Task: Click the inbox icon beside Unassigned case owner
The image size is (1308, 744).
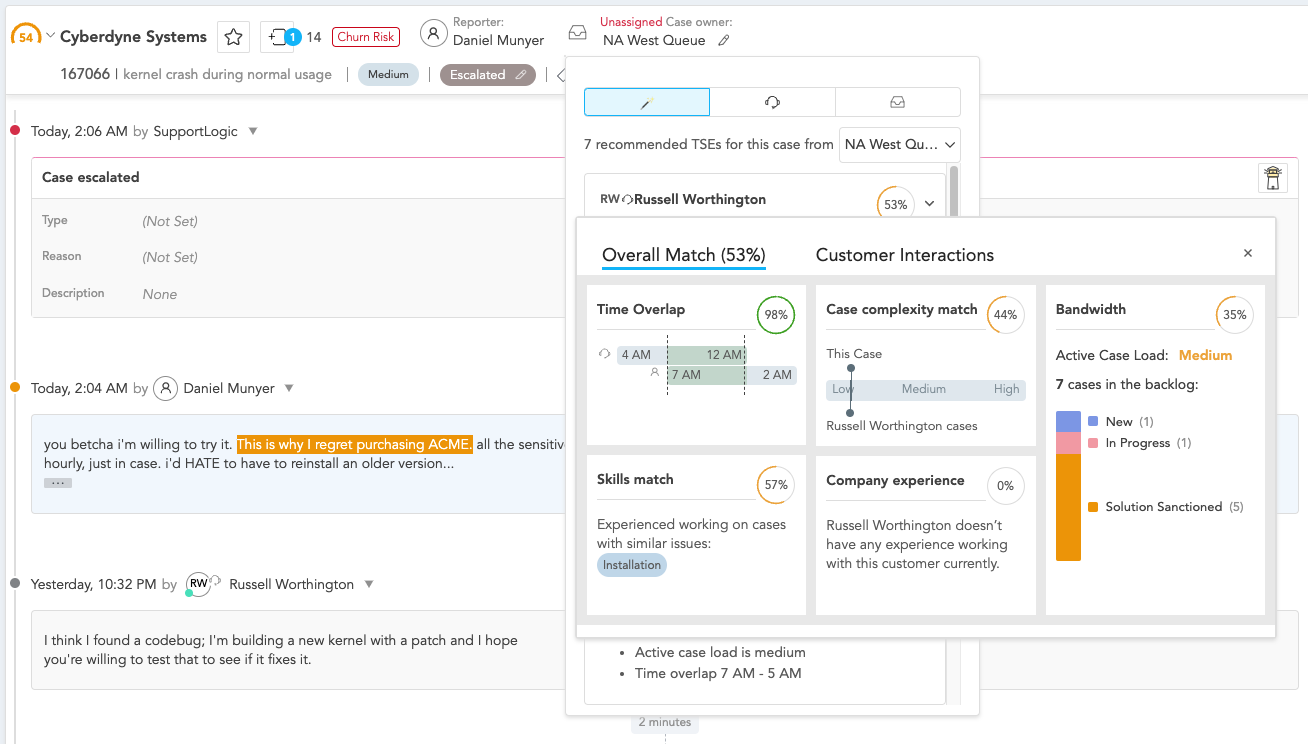Action: [577, 32]
